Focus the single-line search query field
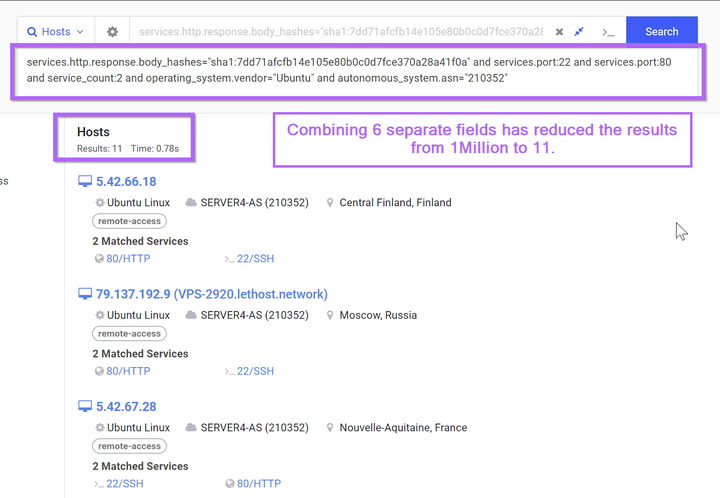 [341, 32]
